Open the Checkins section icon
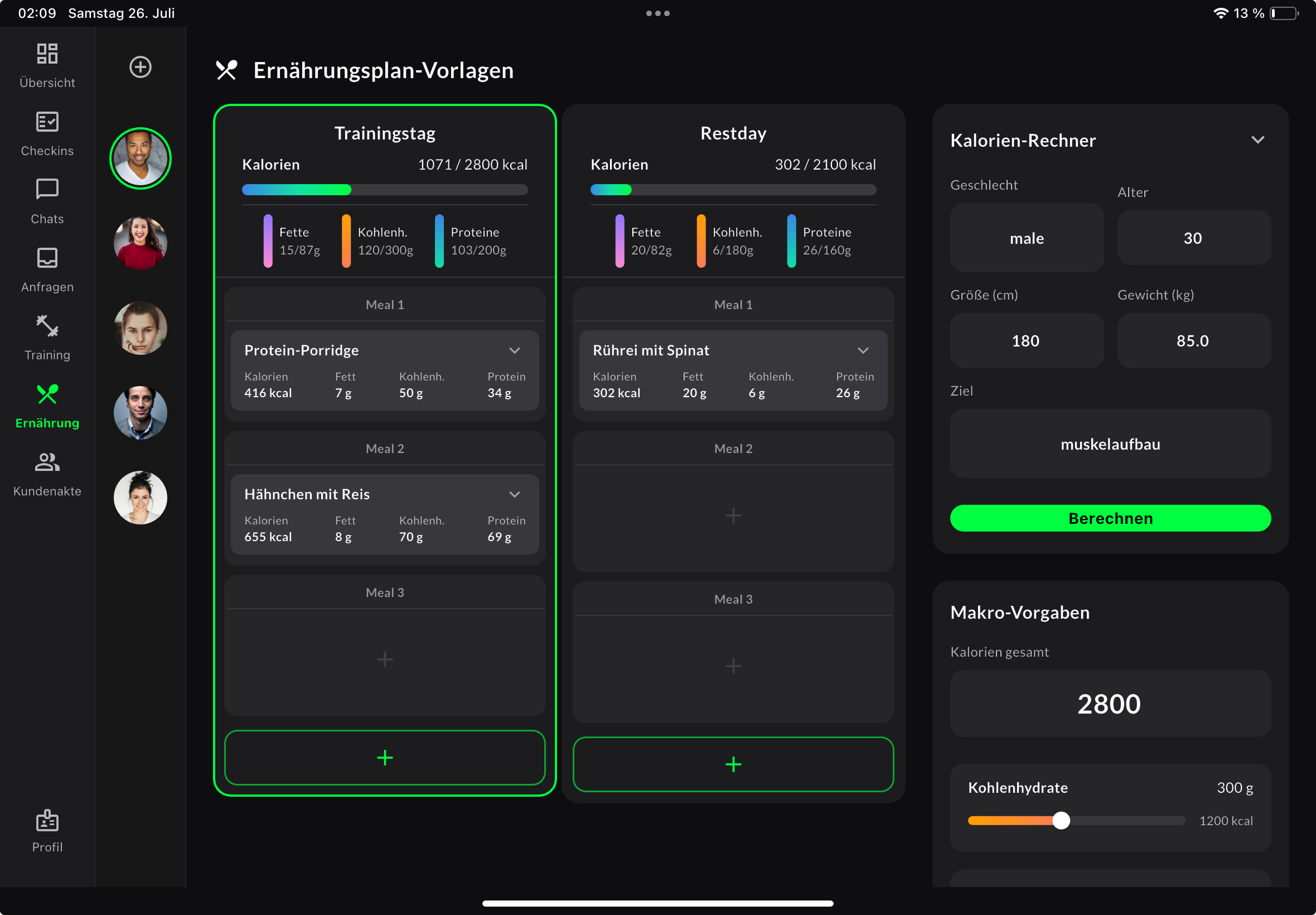This screenshot has height=915, width=1316. pyautogui.click(x=47, y=122)
